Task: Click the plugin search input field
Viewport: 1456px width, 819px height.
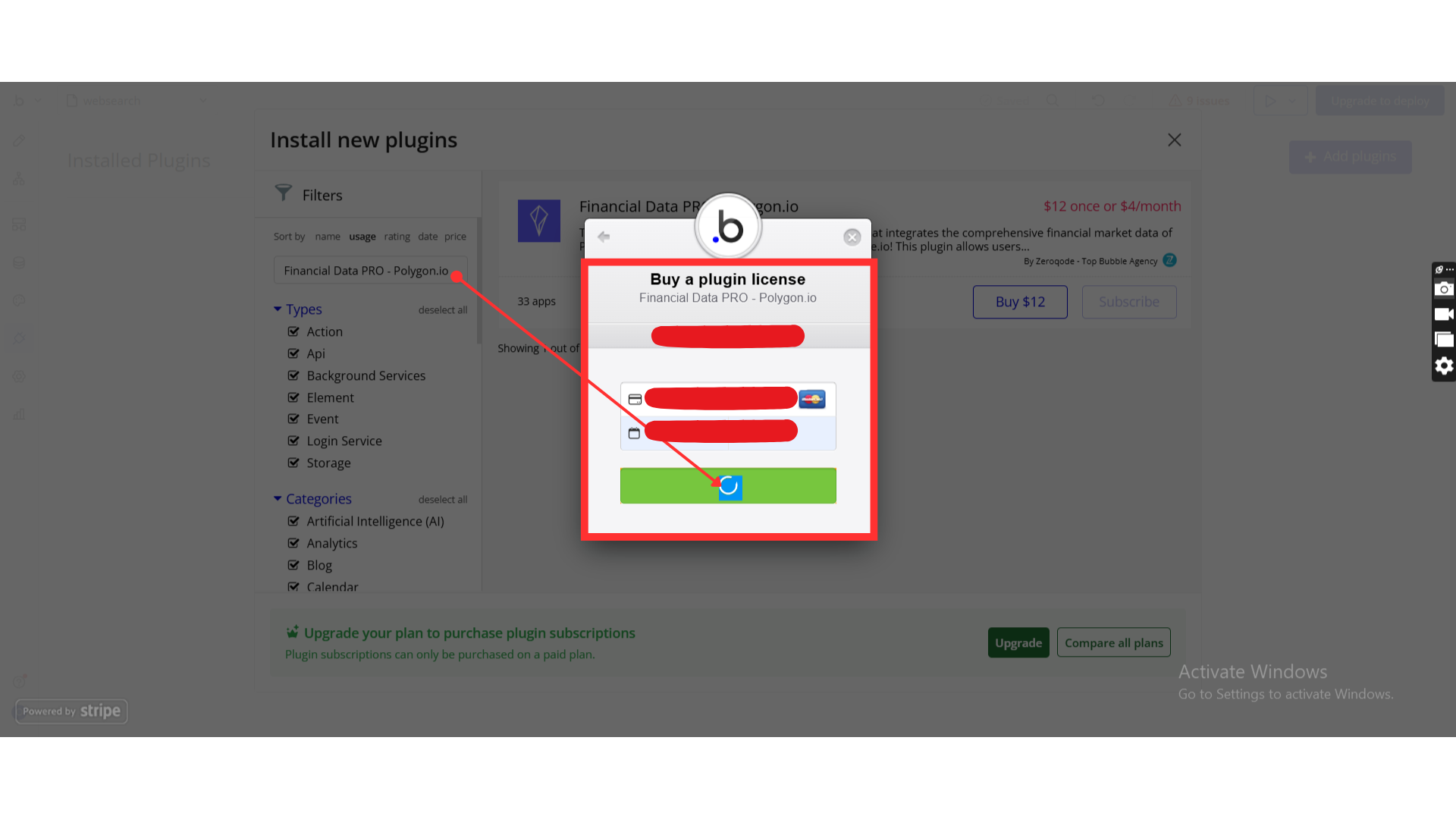Action: point(366,271)
